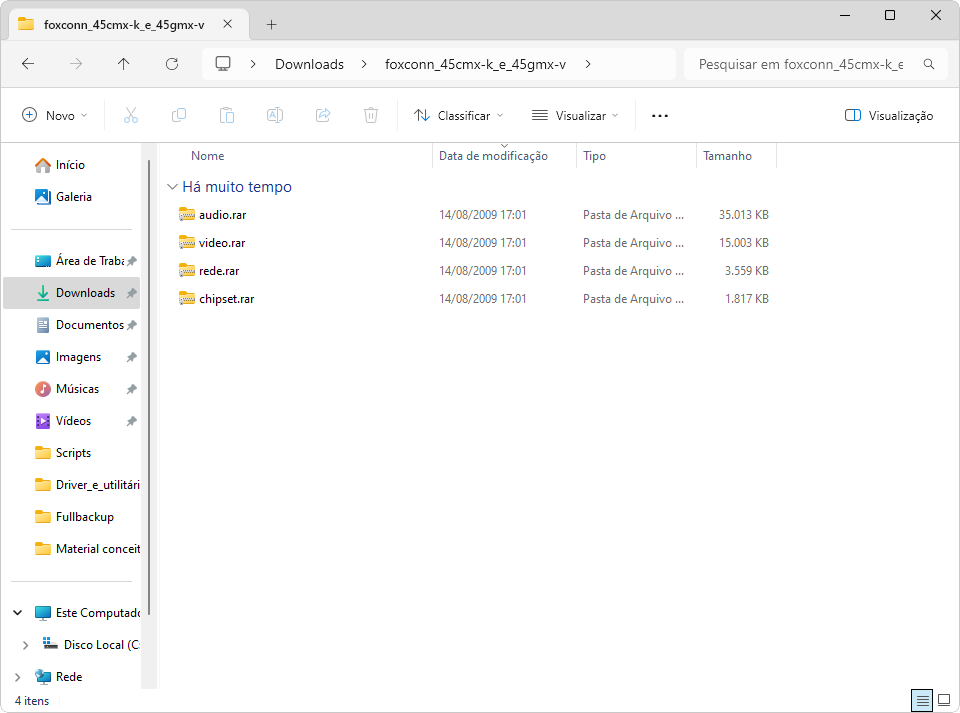Expand Disco Local (C:) tree node
Viewport: 960px width, 713px height.
(25, 645)
